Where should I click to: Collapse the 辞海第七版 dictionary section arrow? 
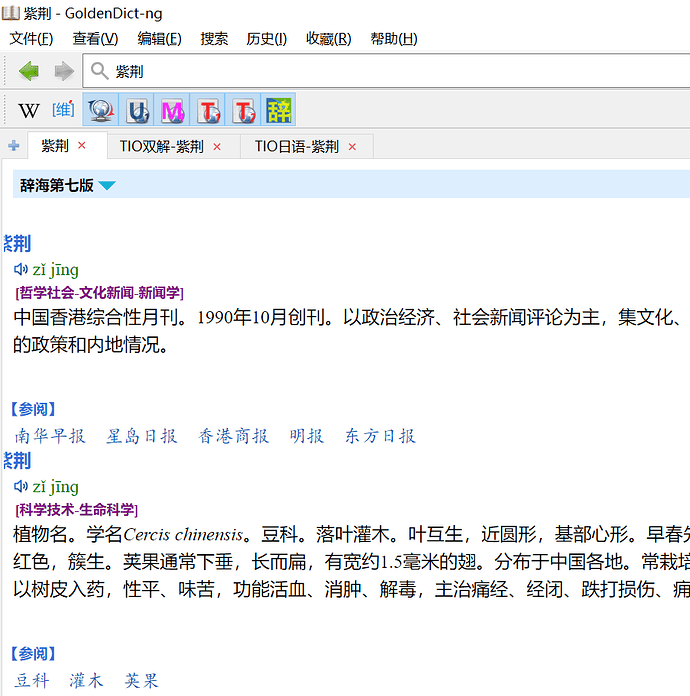coord(107,185)
